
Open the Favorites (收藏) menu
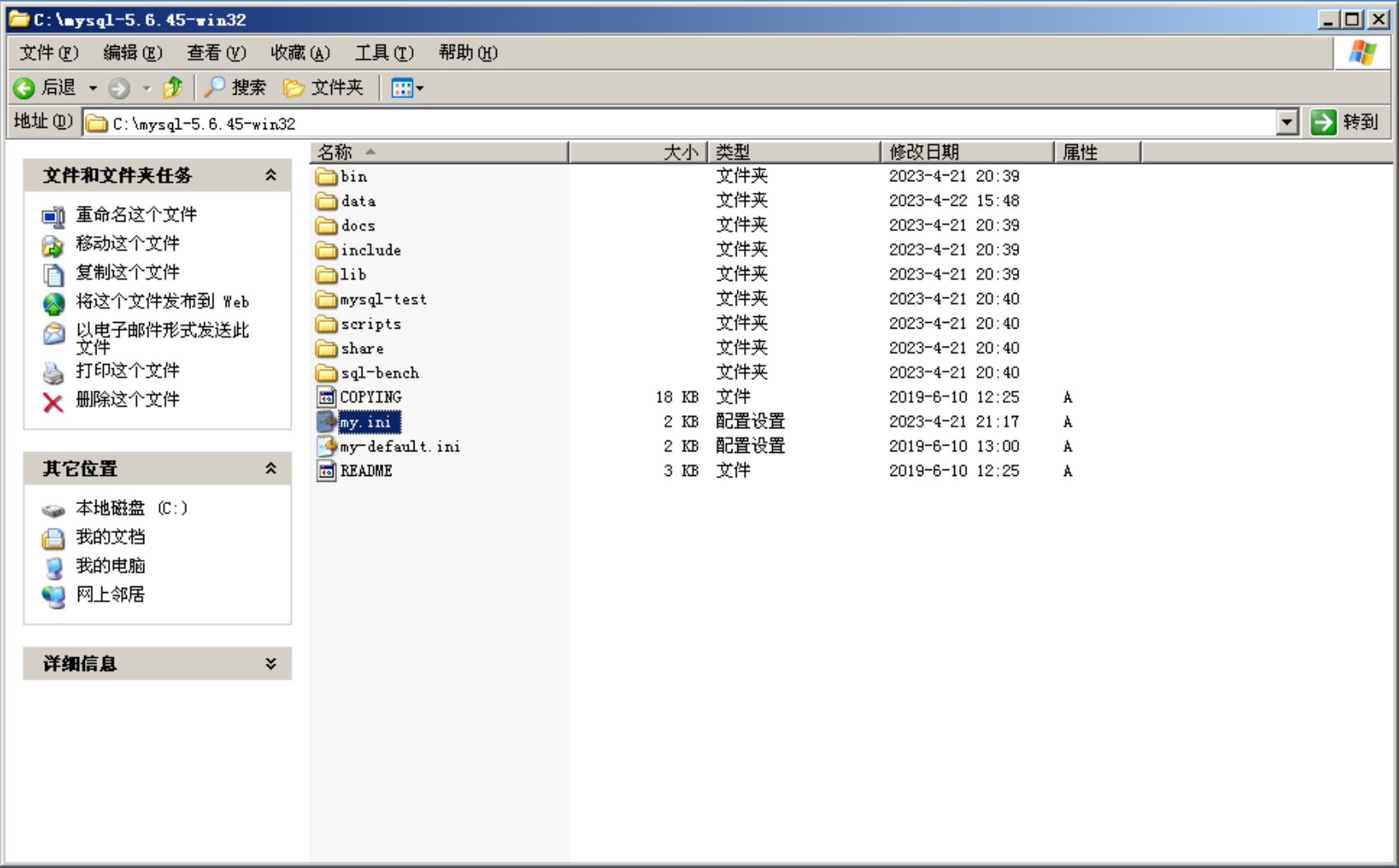pos(301,53)
